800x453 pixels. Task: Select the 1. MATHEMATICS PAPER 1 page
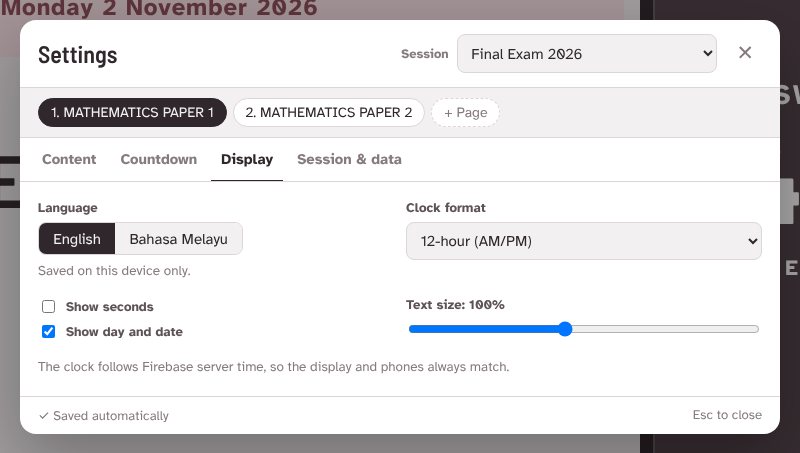[132, 112]
